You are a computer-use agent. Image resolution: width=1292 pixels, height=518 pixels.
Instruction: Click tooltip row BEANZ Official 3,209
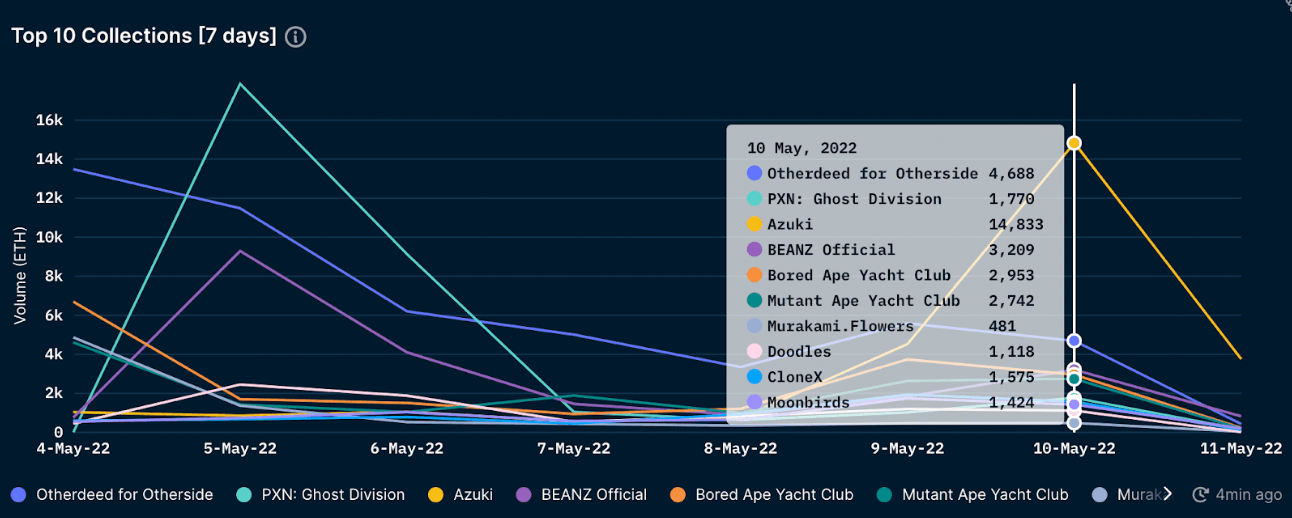891,250
